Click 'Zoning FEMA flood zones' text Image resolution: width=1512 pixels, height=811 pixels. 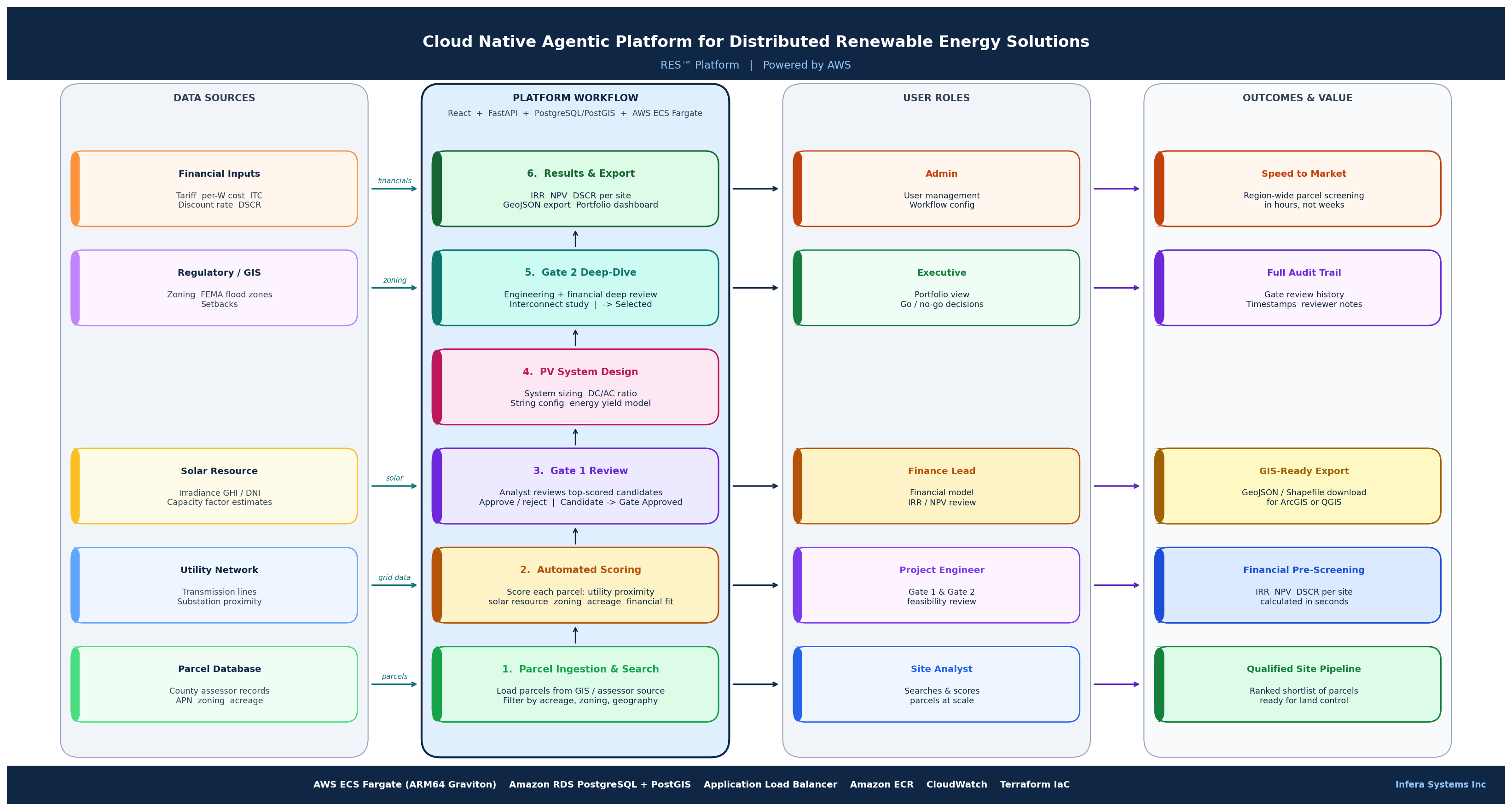click(220, 295)
